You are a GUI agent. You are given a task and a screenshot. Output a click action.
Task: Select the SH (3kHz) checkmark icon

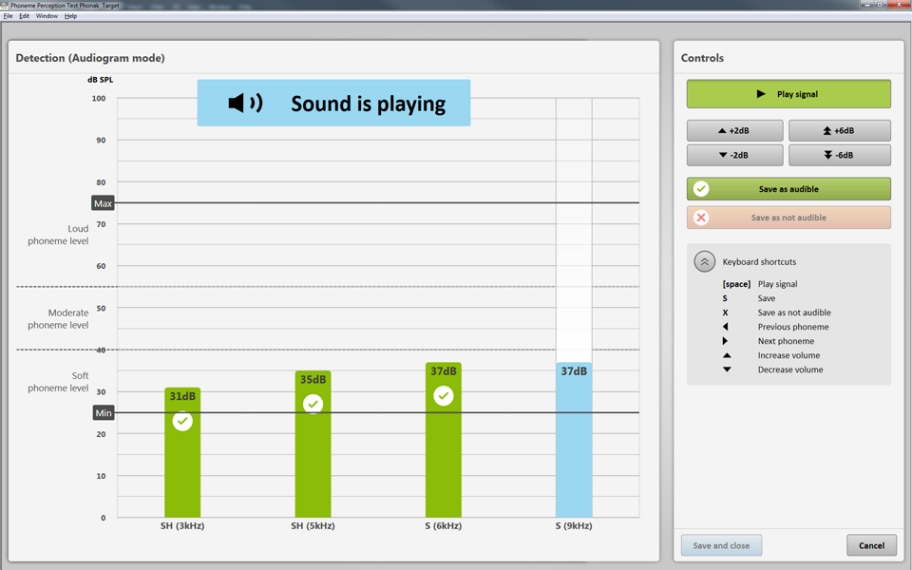click(x=182, y=421)
